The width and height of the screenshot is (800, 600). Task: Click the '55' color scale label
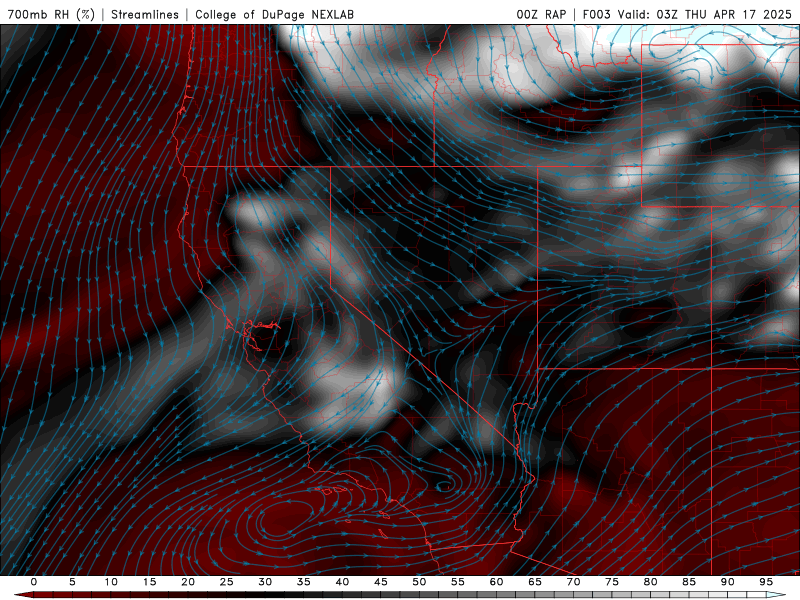(458, 582)
